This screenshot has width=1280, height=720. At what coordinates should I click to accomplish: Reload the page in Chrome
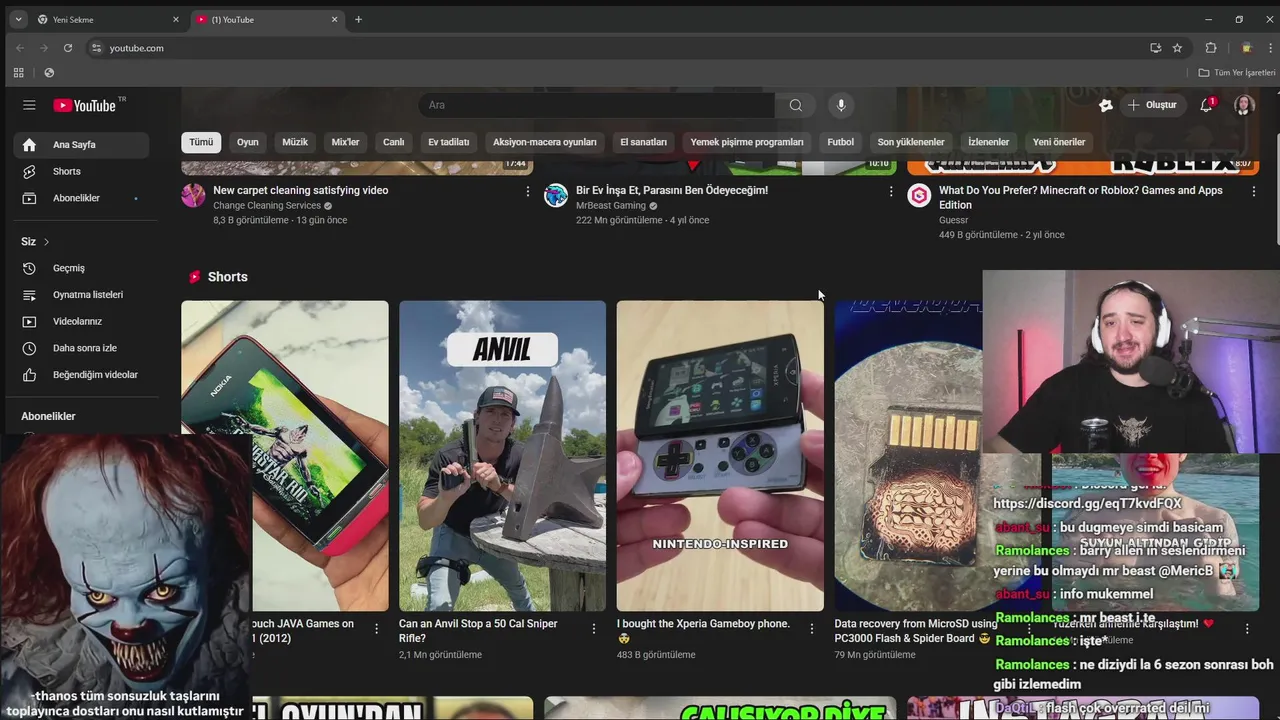[x=68, y=48]
